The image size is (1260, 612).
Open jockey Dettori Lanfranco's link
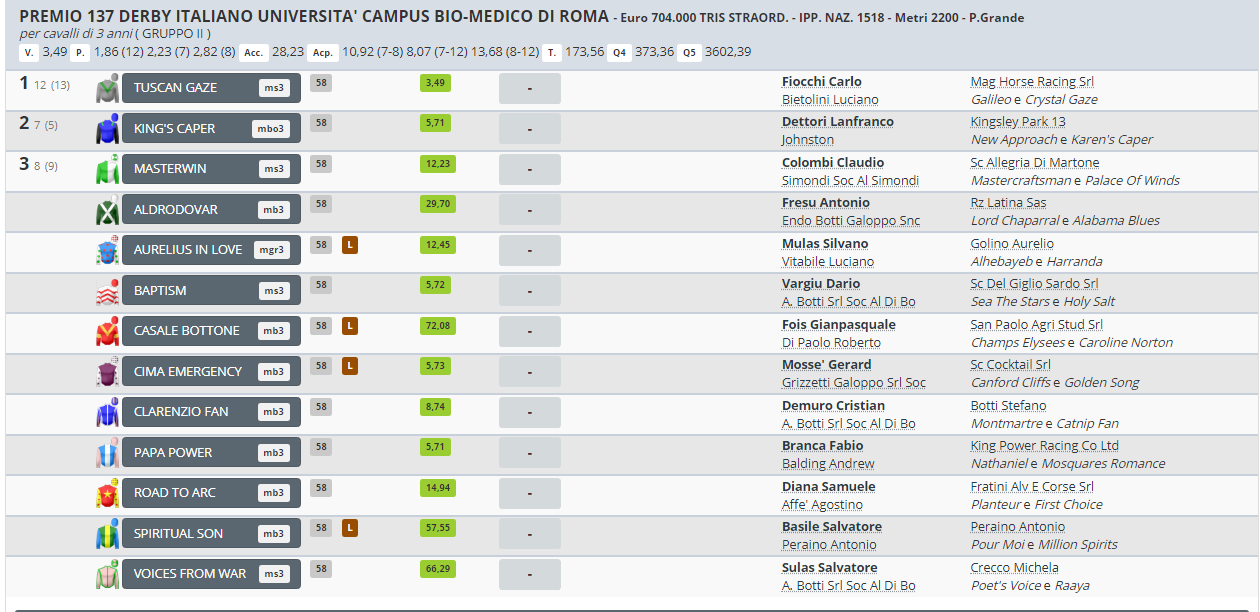[x=837, y=122]
